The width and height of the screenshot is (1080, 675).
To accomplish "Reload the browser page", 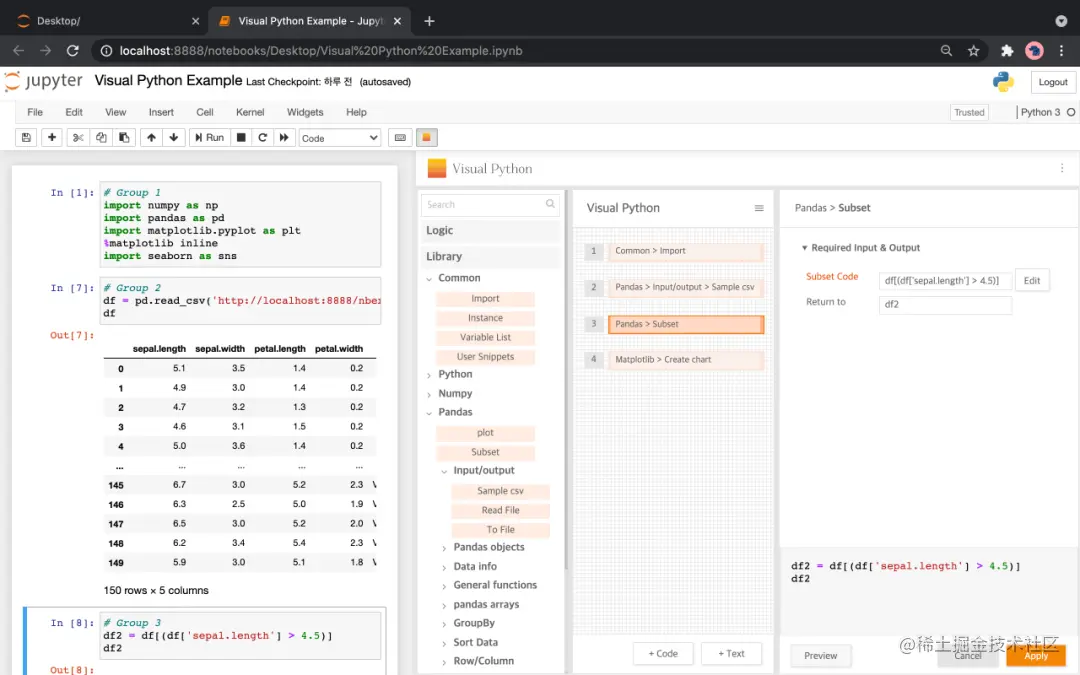I will coord(72,50).
